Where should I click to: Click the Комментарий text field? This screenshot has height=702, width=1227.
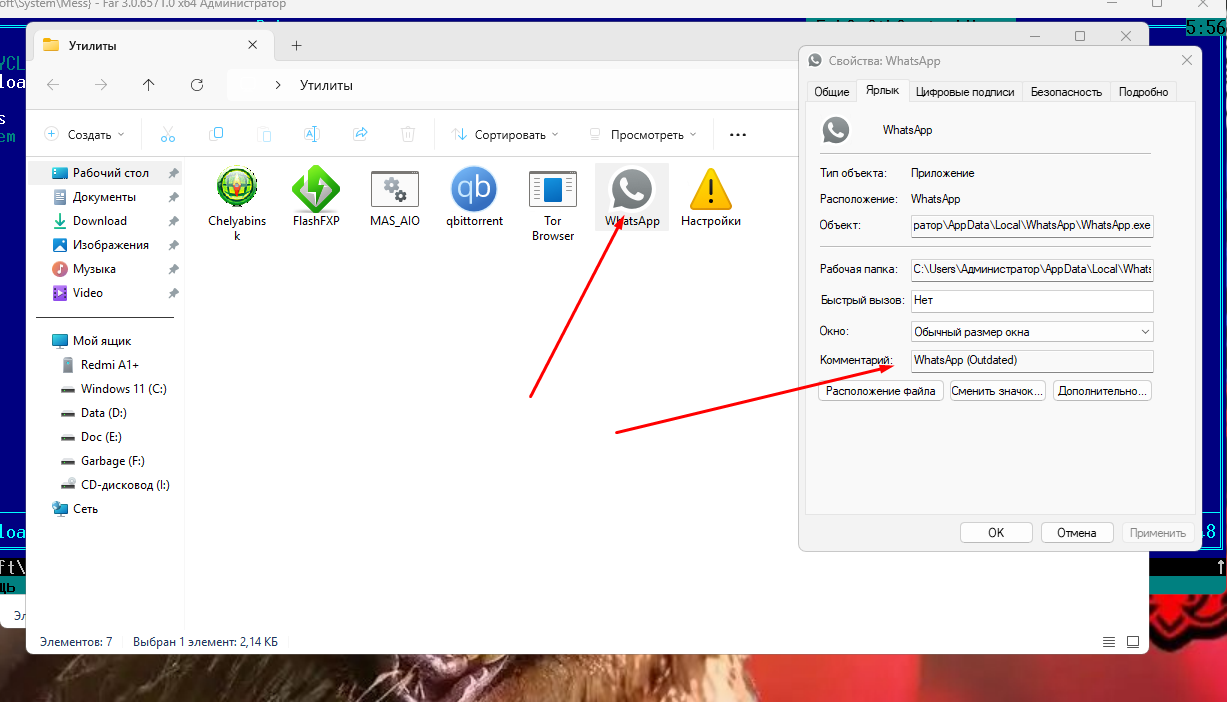1032,360
